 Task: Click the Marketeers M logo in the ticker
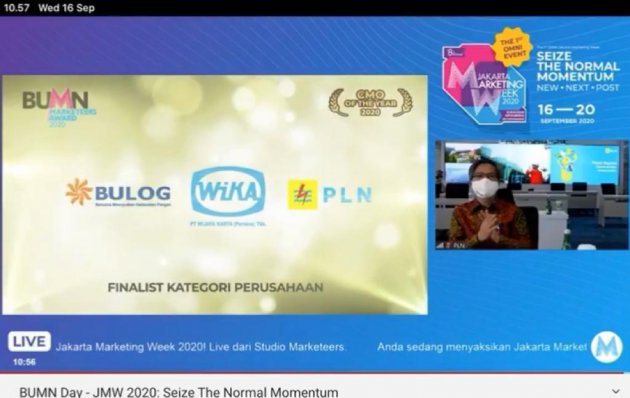[x=607, y=347]
